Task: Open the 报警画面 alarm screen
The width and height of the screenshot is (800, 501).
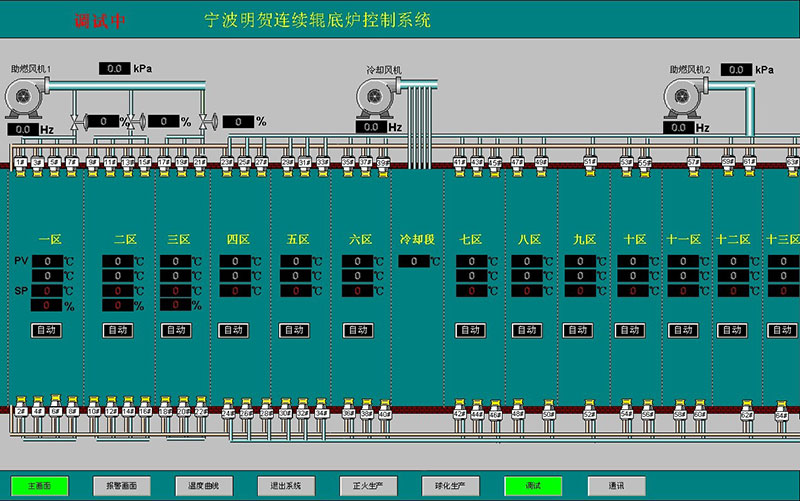Action: coord(121,485)
